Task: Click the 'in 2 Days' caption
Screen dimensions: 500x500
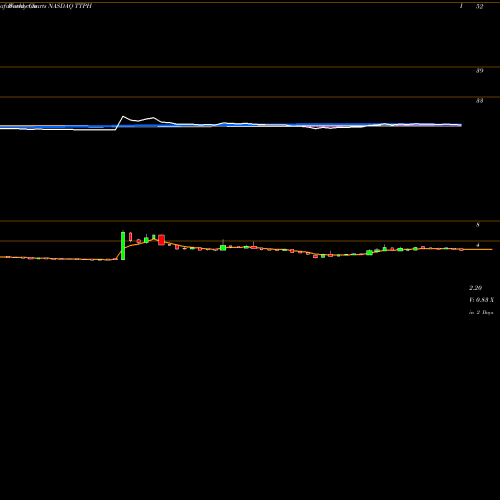Action: 481,313
